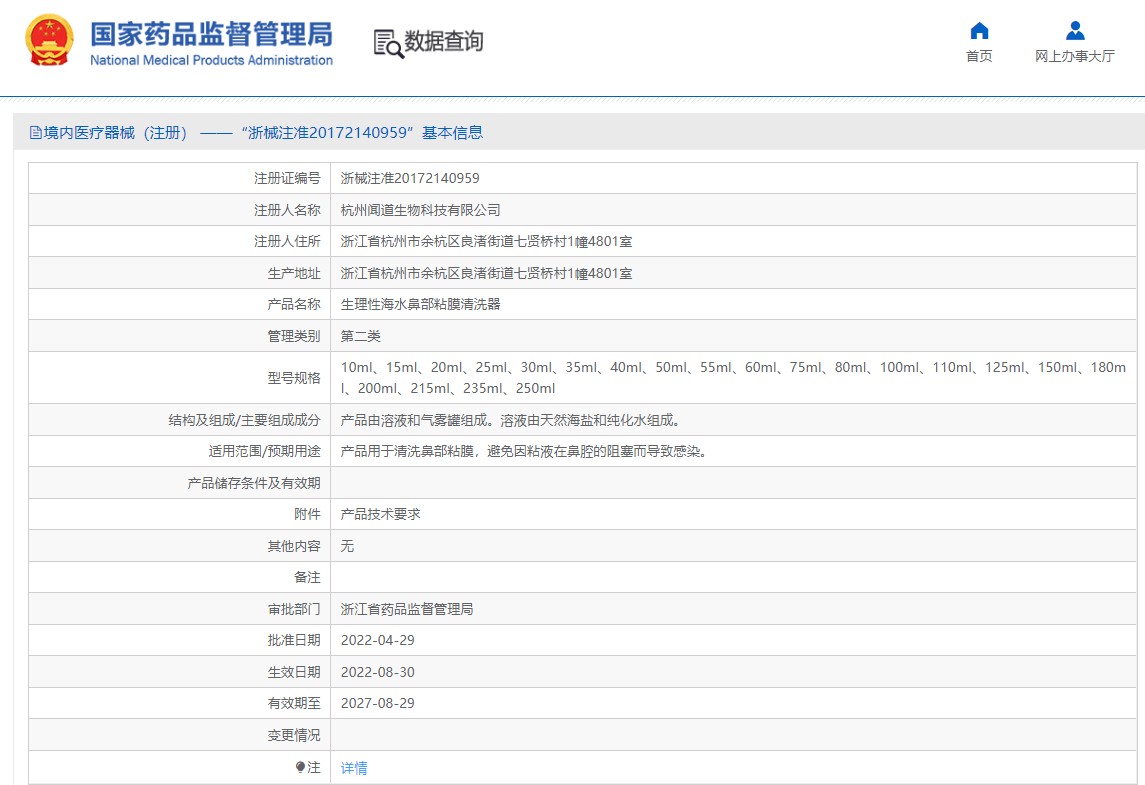Click the 结构及组成/主要组成成分 label

[244, 421]
